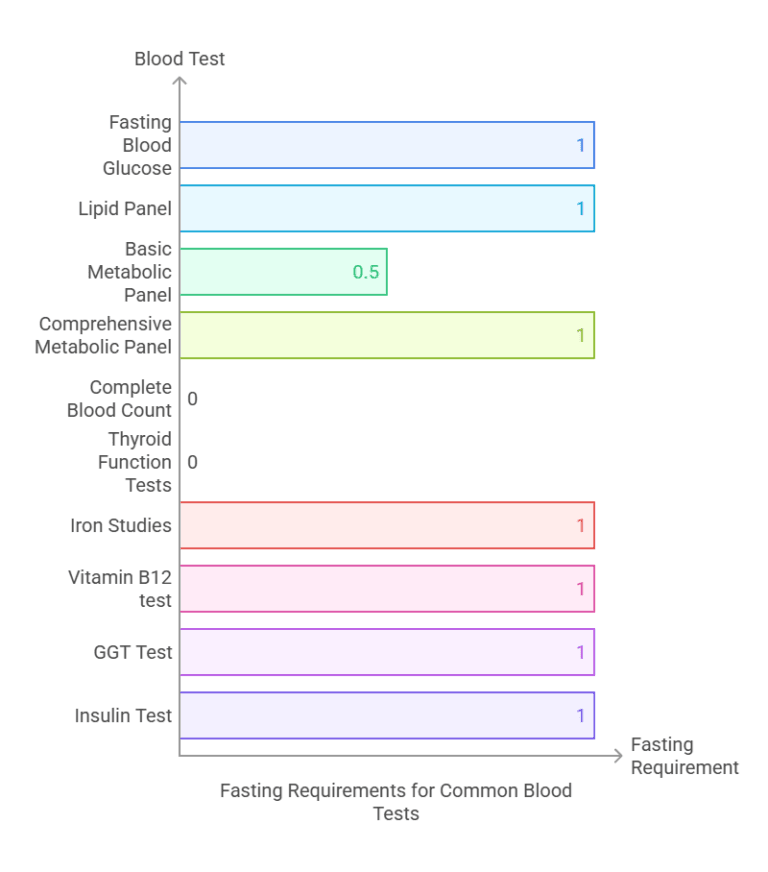
Task: Click the purple GGT Test bar
Action: pos(386,652)
